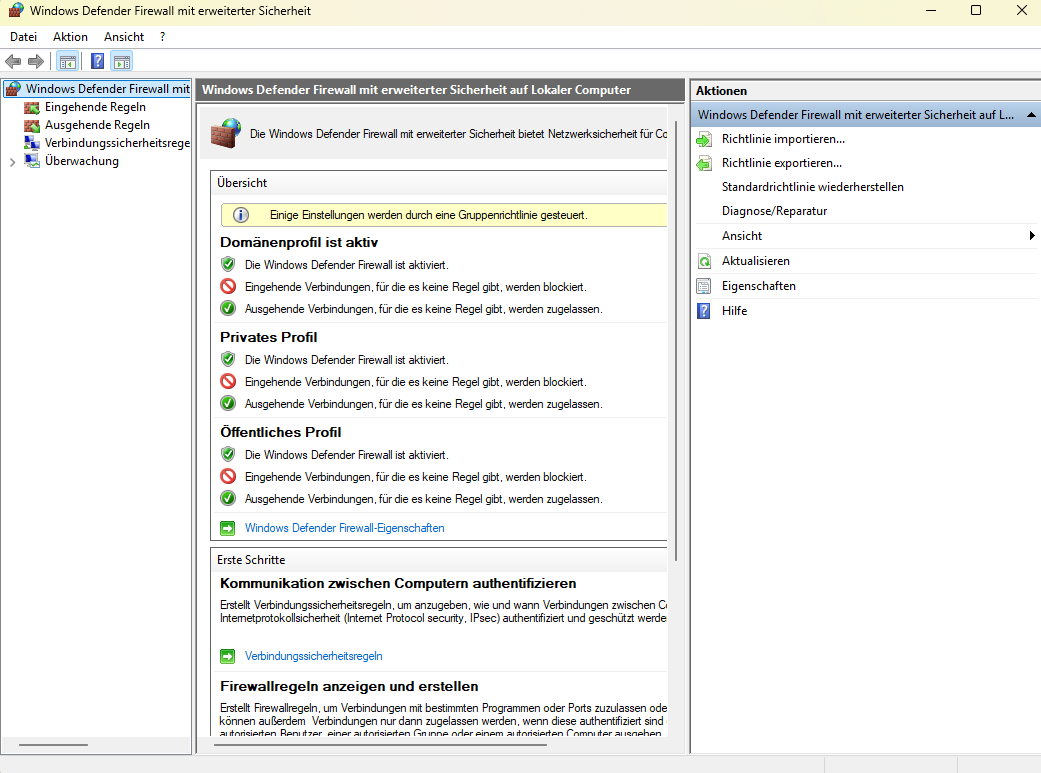The width and height of the screenshot is (1041, 773).
Task: Click the Öffentliches Profil heading
Action: tap(280, 432)
